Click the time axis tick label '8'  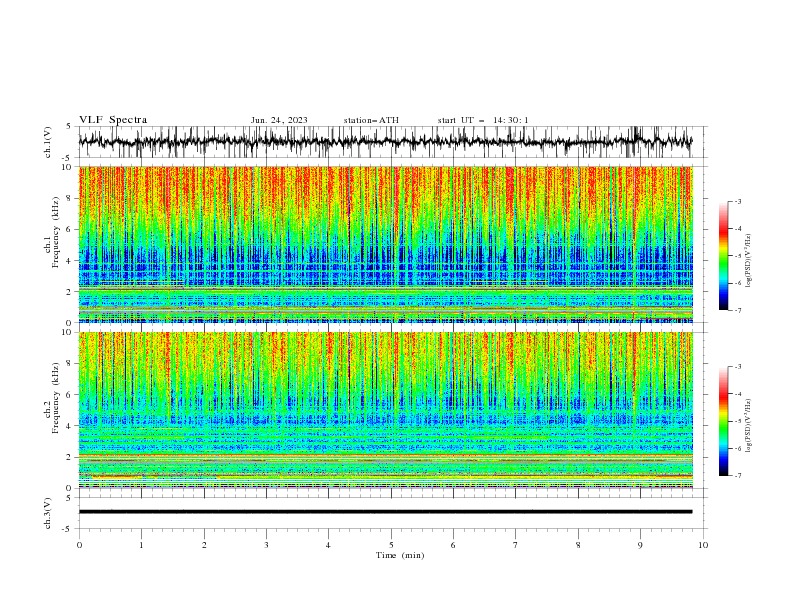click(x=578, y=545)
